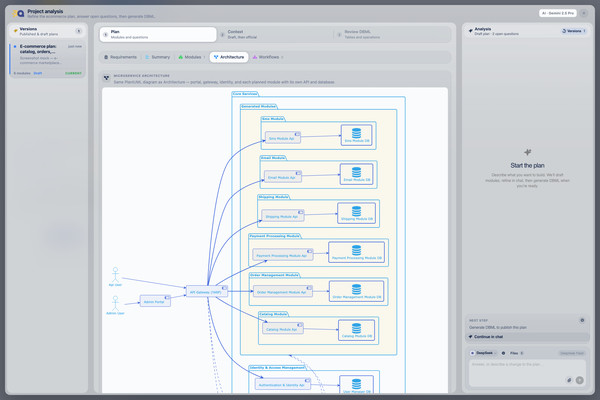Click the Email Module Api component
600x400 pixels.
pyautogui.click(x=283, y=176)
